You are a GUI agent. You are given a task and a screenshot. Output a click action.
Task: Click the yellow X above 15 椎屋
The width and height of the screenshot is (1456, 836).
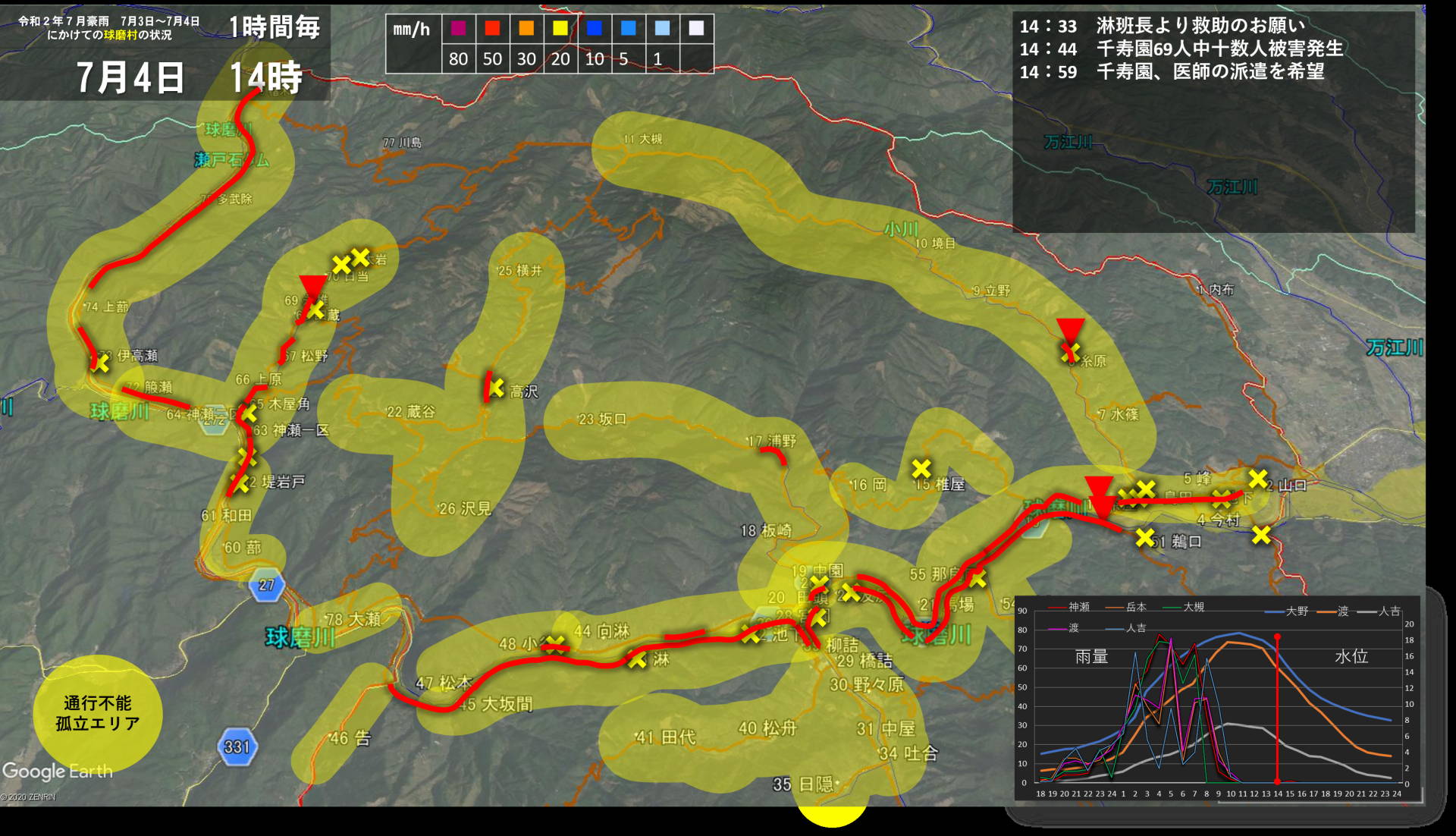point(921,468)
